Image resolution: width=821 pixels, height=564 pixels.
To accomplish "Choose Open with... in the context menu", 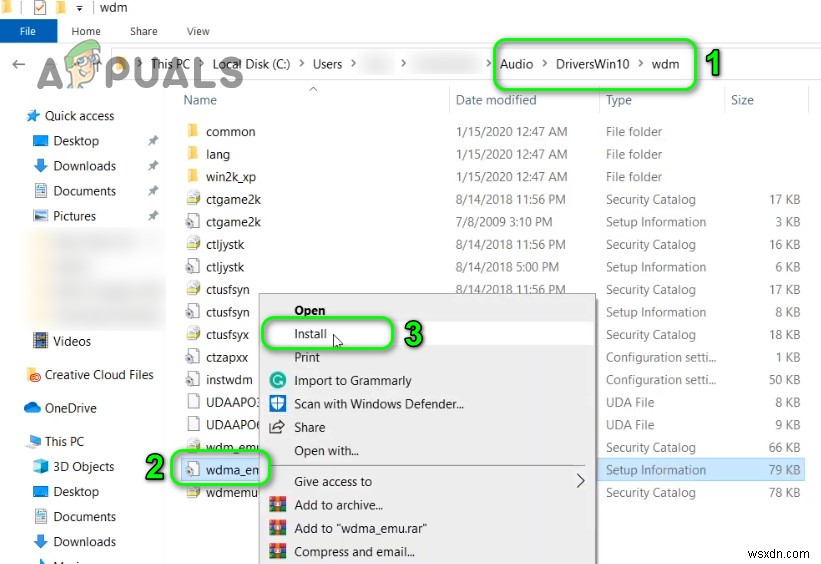I will (x=326, y=451).
